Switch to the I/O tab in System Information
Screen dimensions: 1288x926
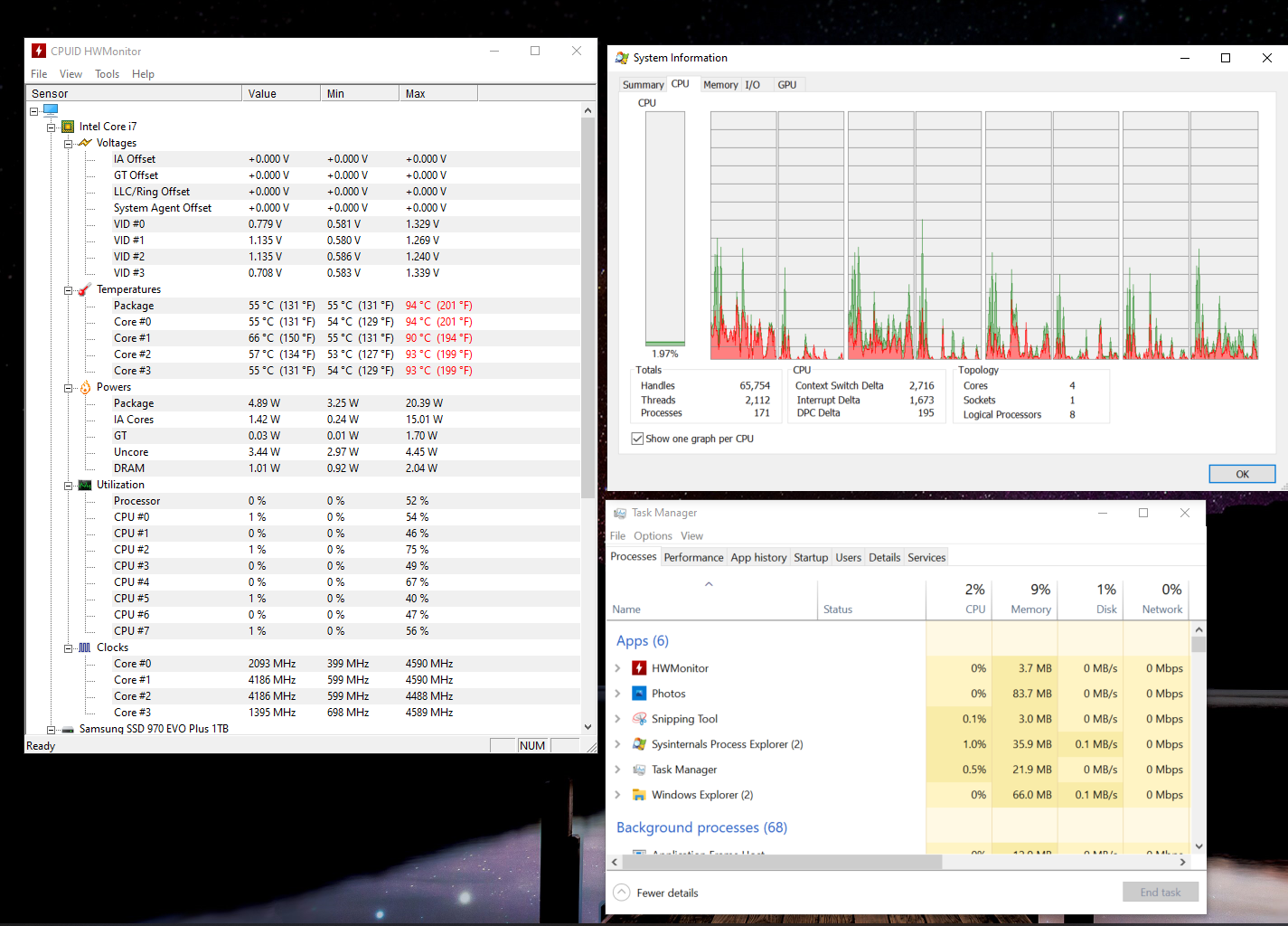[752, 85]
